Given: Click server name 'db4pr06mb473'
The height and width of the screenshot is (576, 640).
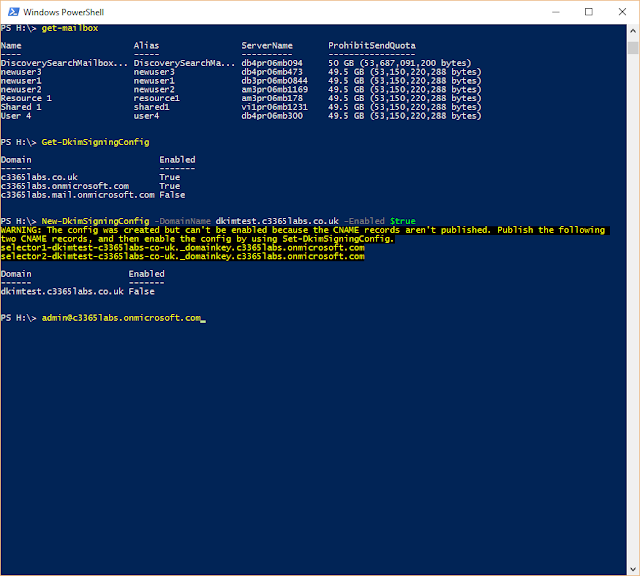Looking at the screenshot, I should coord(272,72).
